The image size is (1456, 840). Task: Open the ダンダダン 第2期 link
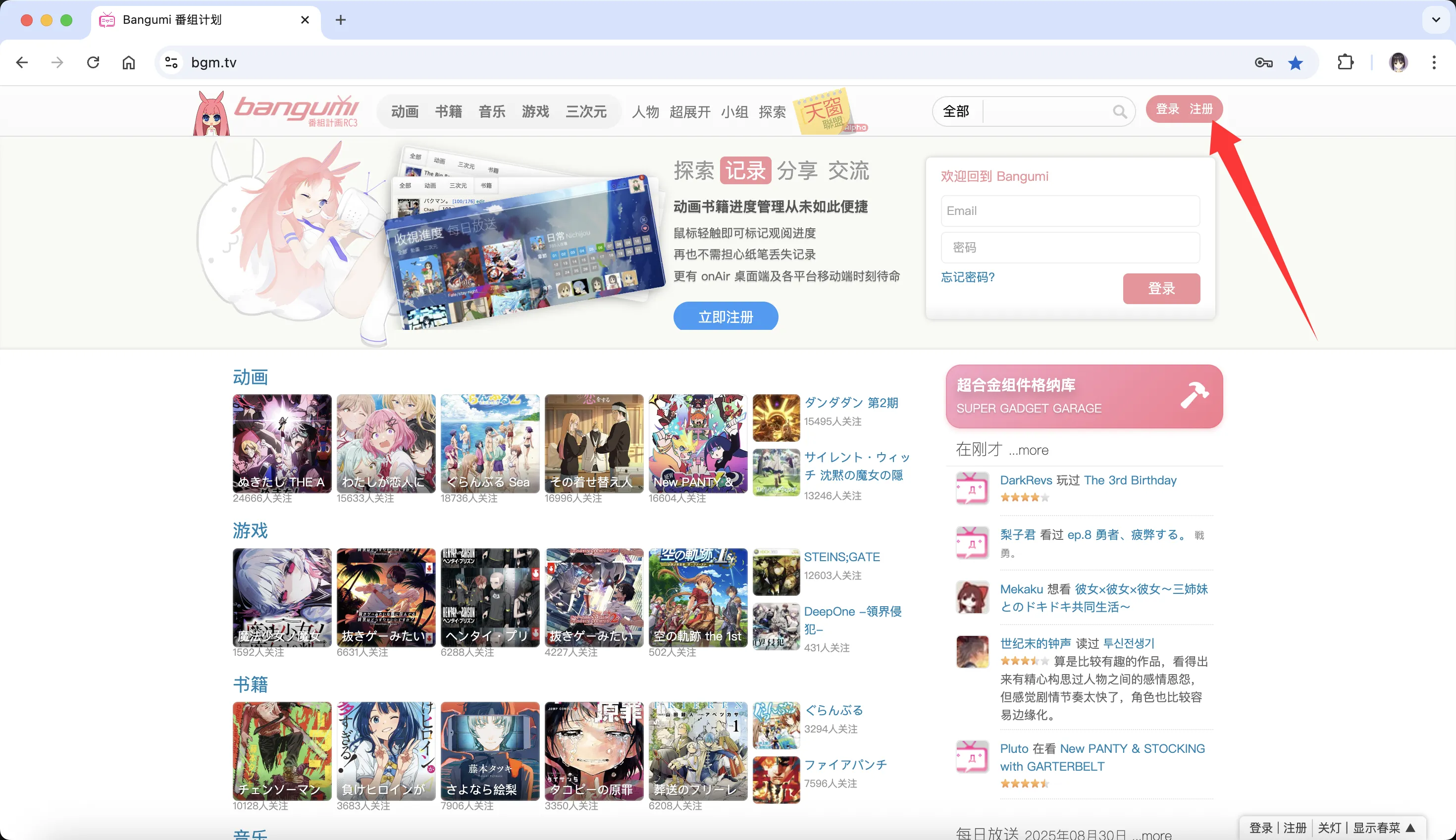tap(851, 403)
